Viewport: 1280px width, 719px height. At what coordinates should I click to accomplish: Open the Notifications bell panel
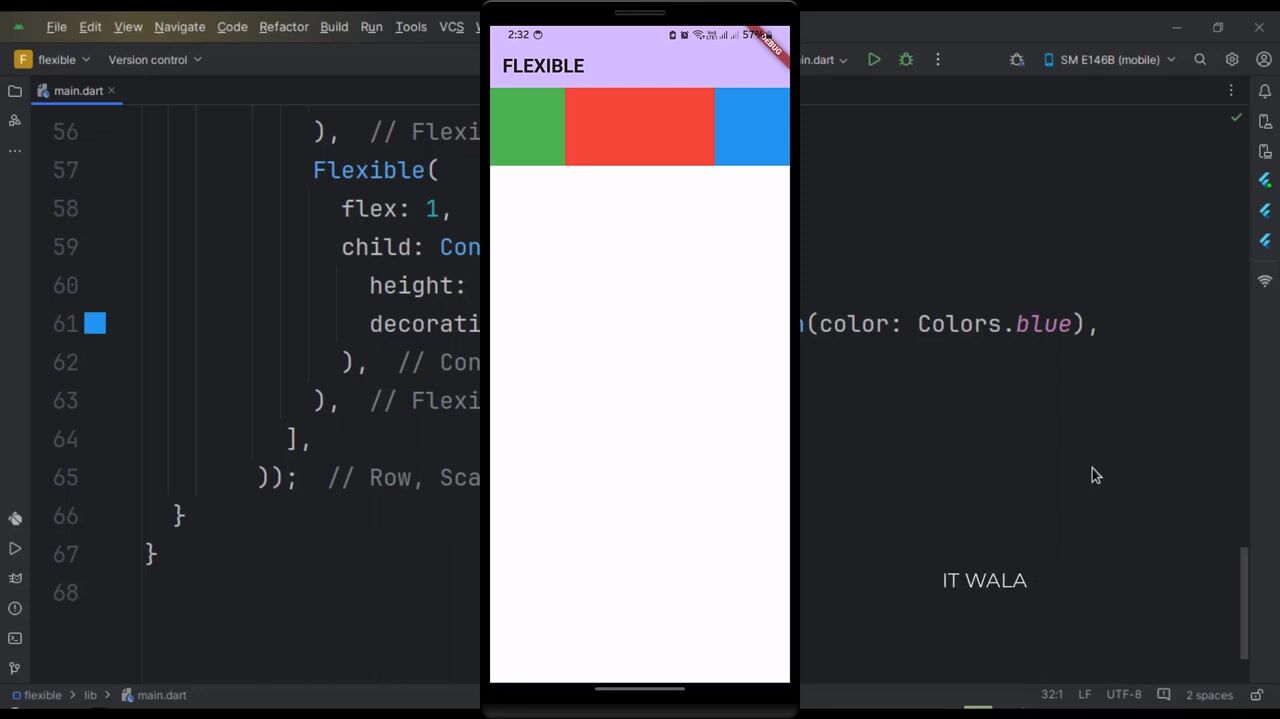1264,91
